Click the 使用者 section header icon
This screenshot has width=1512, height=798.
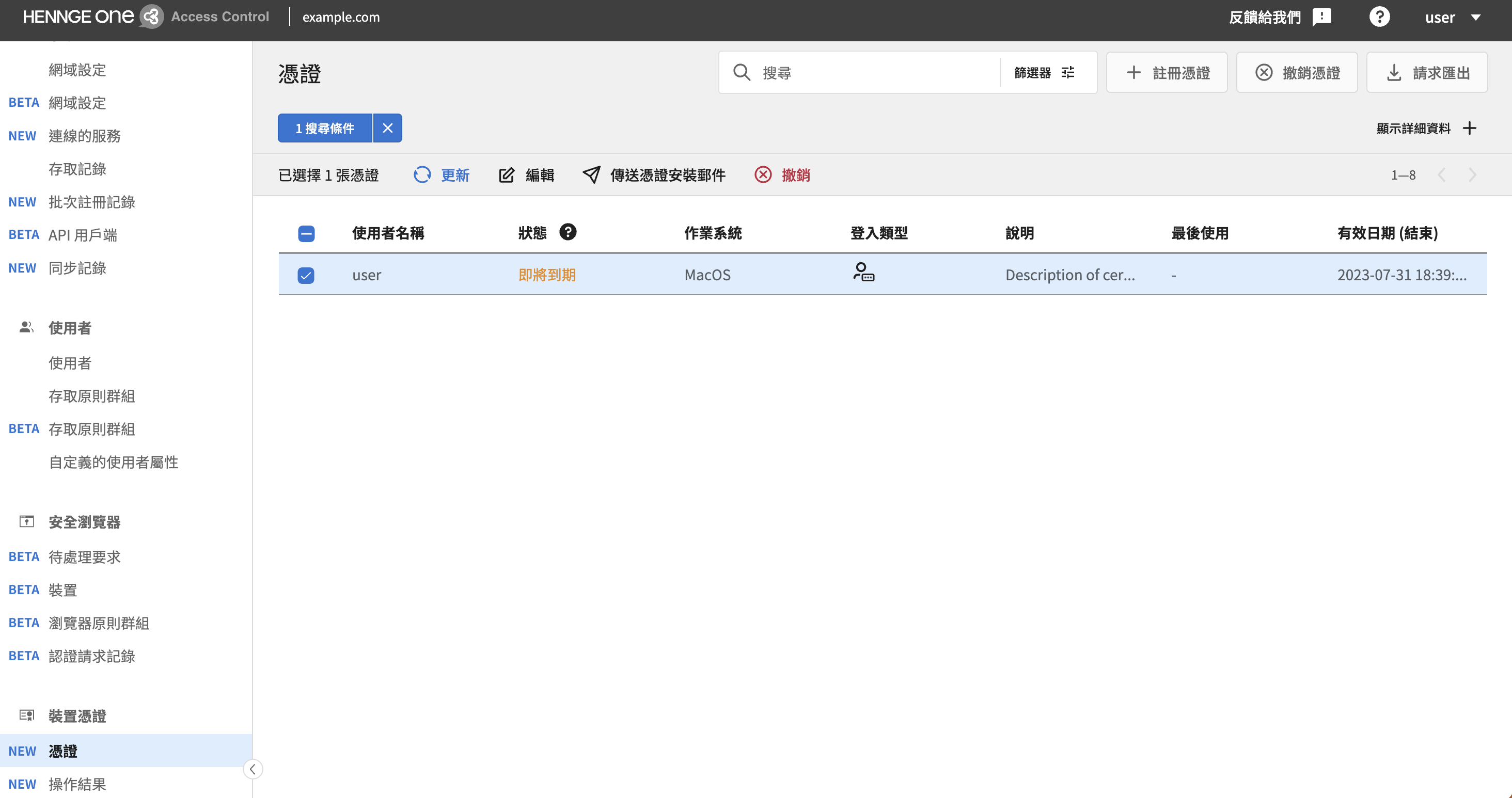coord(26,327)
